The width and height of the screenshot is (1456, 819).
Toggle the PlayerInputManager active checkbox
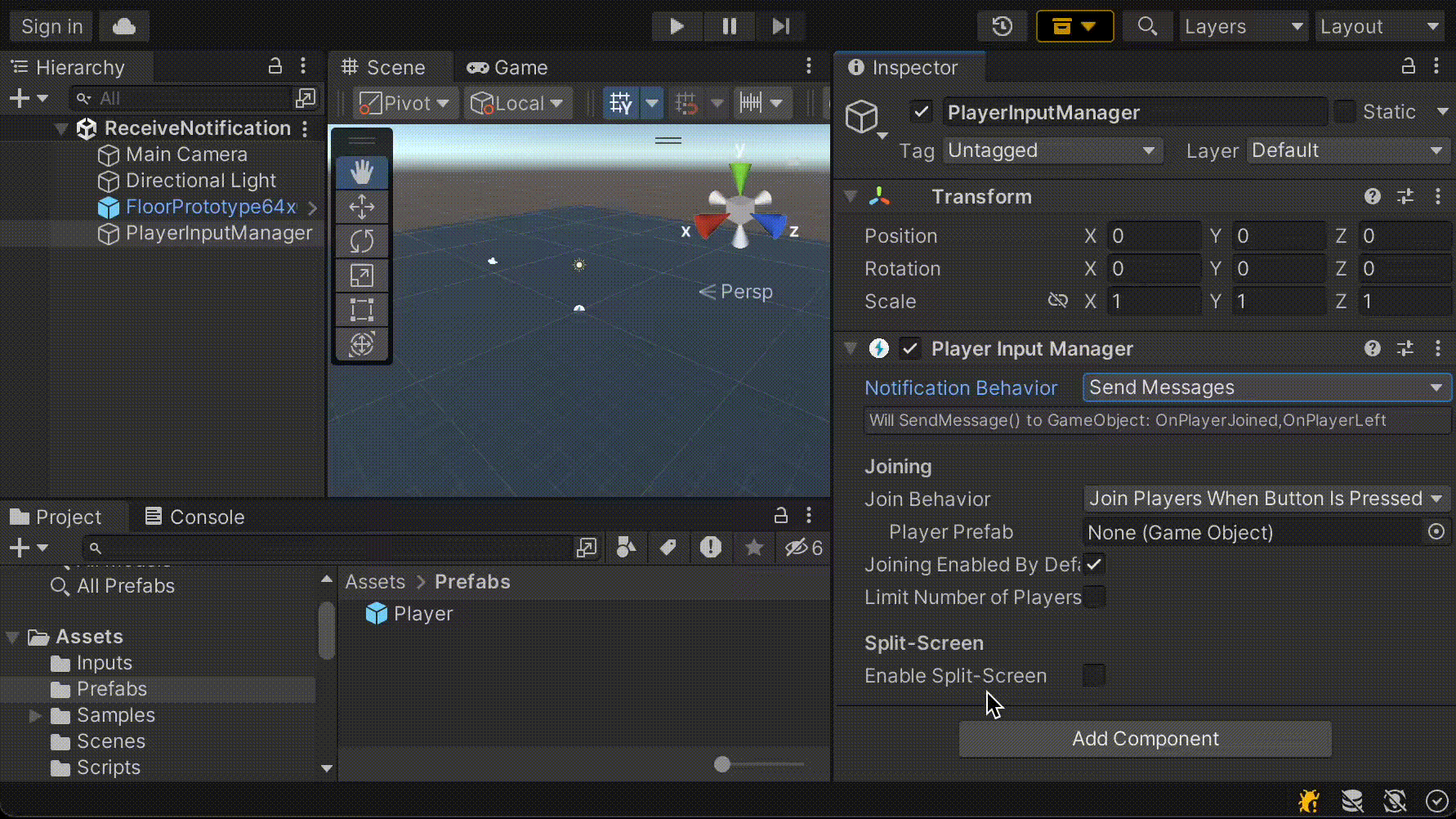point(922,111)
